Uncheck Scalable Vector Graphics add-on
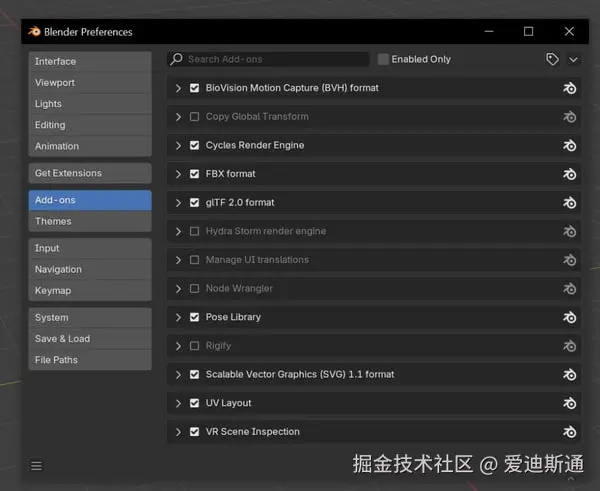Screen dimensions: 600x491 [x=194, y=374]
